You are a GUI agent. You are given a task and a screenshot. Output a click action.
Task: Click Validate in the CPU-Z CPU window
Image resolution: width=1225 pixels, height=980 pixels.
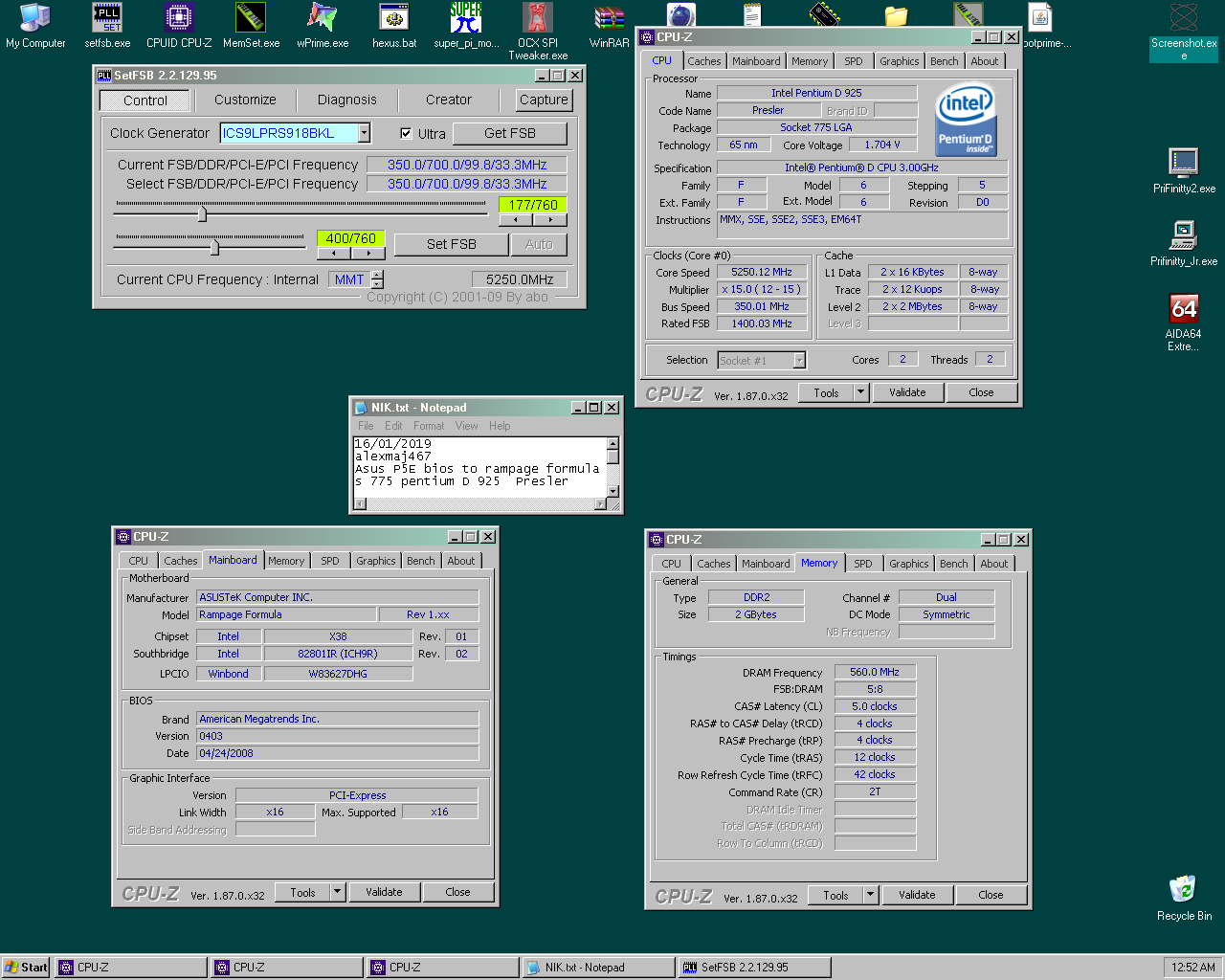tap(907, 392)
